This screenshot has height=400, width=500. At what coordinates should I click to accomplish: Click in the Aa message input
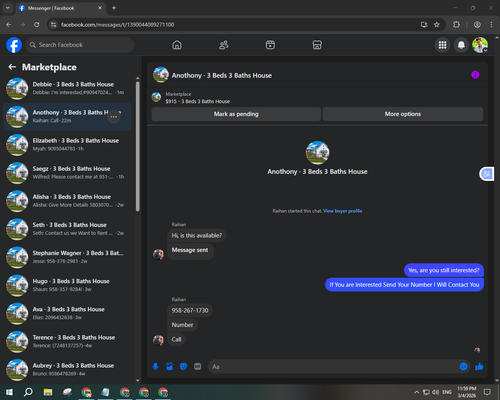(x=333, y=367)
